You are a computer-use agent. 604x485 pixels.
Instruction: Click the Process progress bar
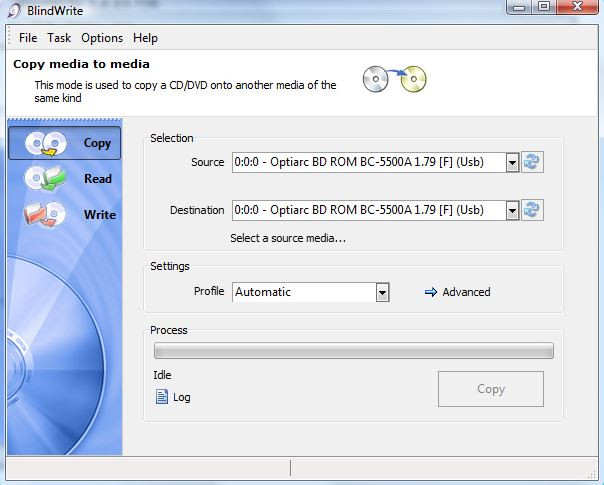353,351
